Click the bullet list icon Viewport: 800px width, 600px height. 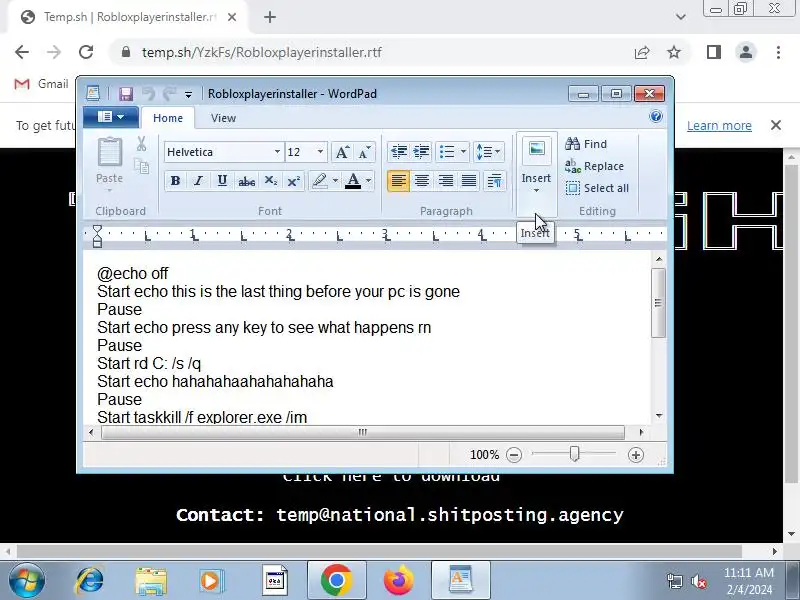pyautogui.click(x=447, y=152)
